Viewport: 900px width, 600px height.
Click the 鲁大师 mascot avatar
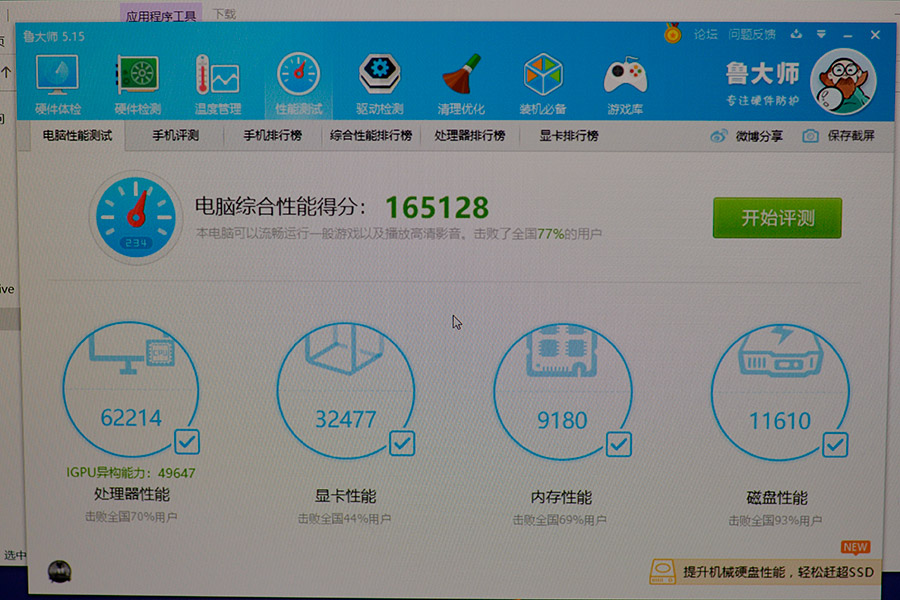tap(843, 82)
